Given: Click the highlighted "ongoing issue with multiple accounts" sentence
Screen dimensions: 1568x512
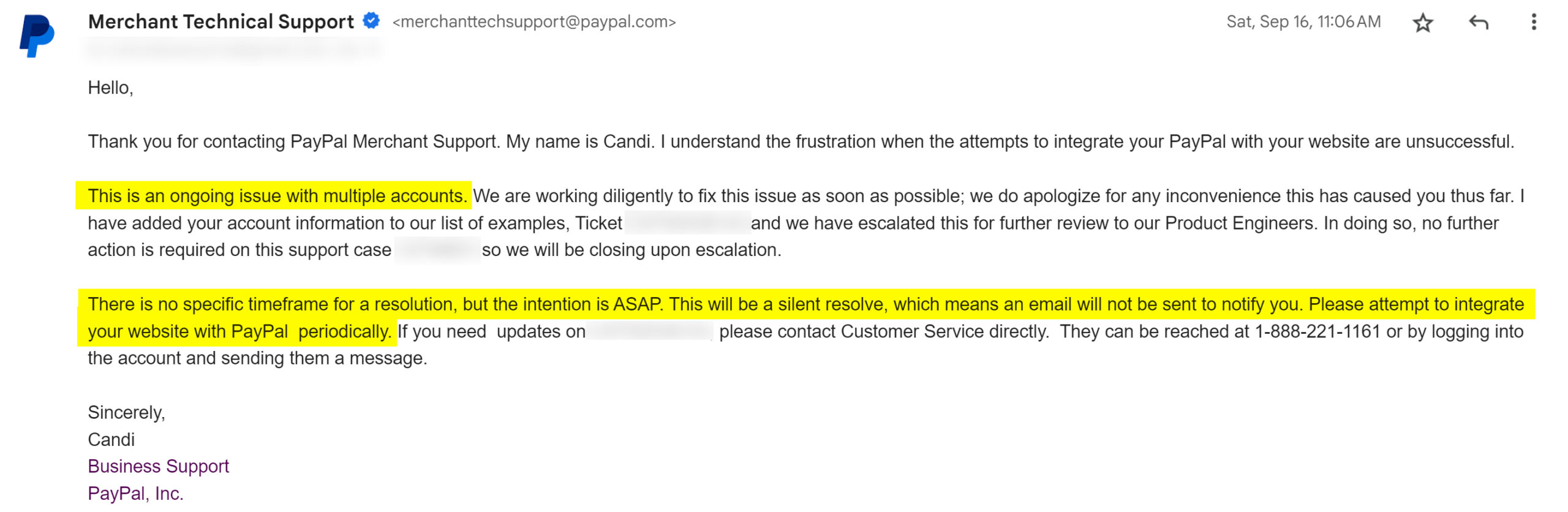Looking at the screenshot, I should (x=277, y=196).
